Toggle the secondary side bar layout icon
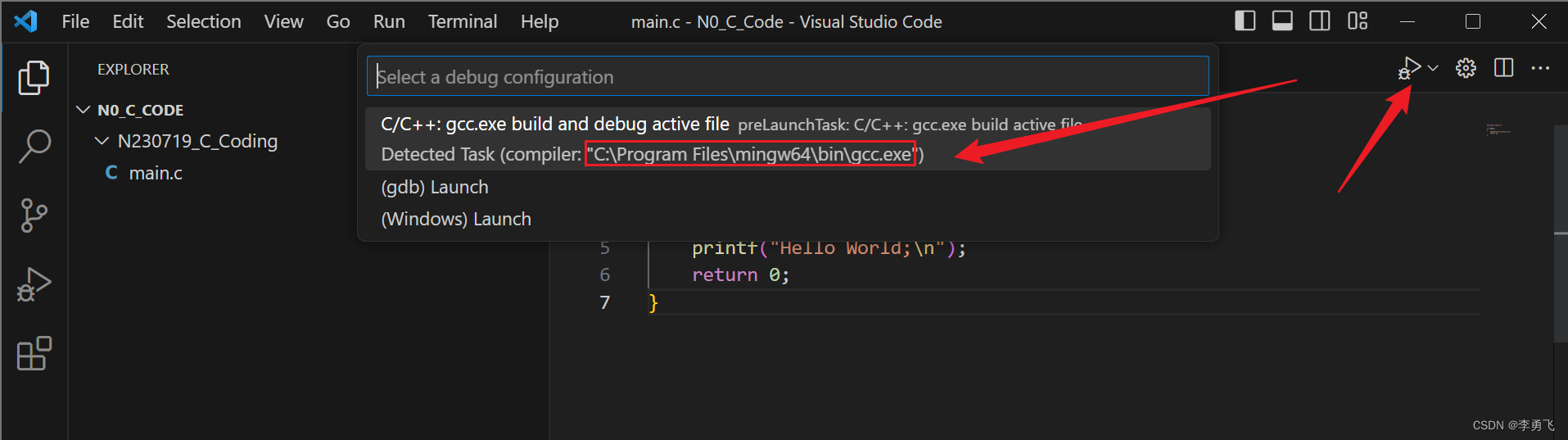Image resolution: width=1568 pixels, height=440 pixels. (1320, 20)
